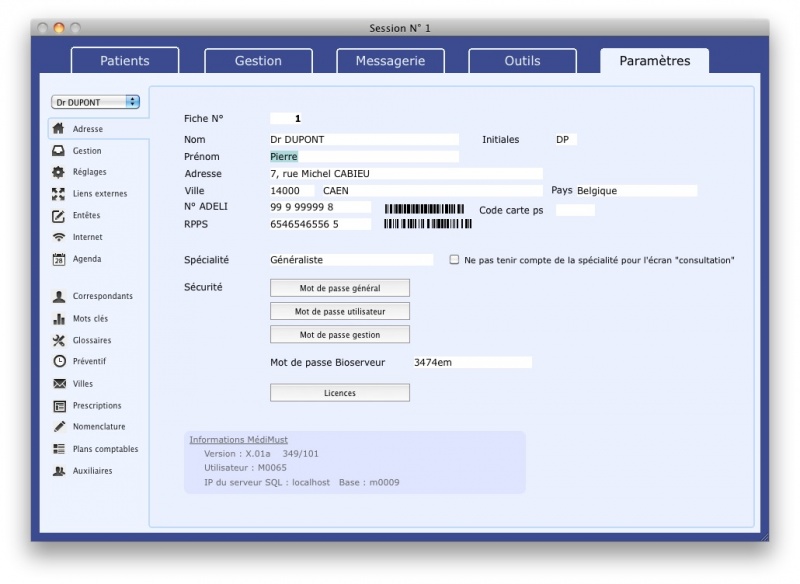Tick 'Ne pas tenir compte de la spécialité' checkbox
This screenshot has height=584, width=800.
[454, 260]
